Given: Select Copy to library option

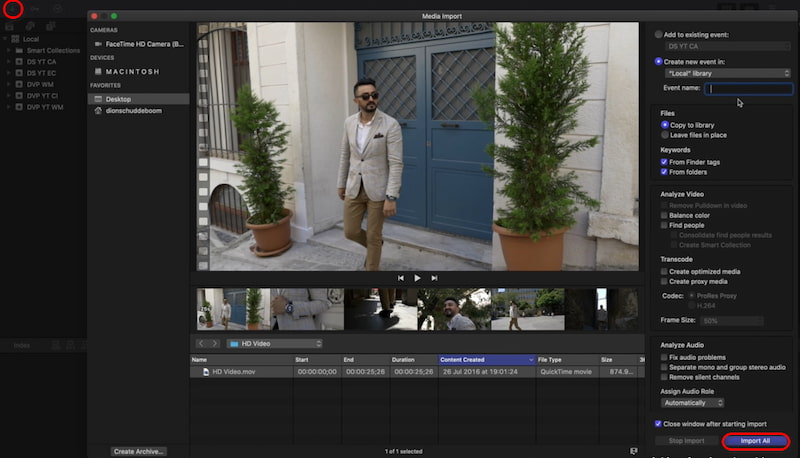Looking at the screenshot, I should click(665, 125).
